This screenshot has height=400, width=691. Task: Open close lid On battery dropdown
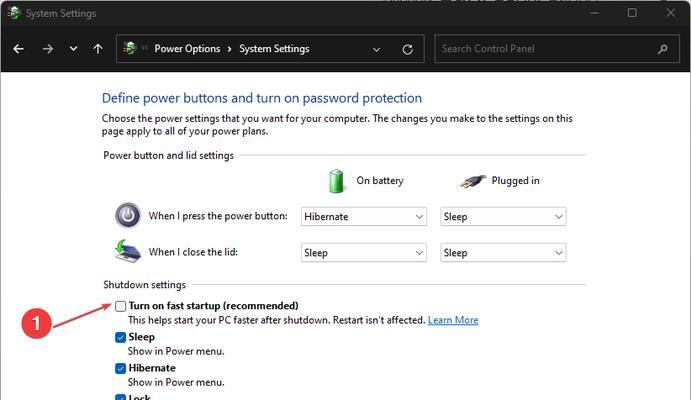coord(364,252)
